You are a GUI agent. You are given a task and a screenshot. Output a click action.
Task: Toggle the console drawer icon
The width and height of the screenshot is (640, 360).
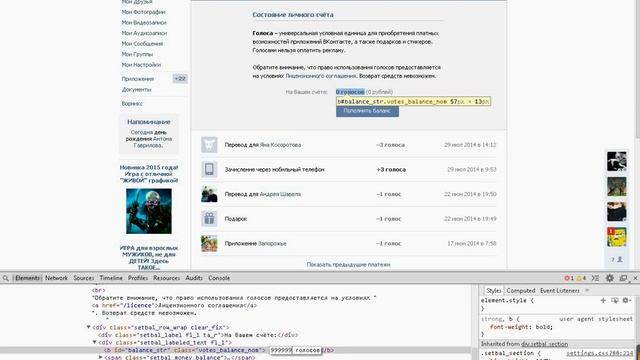[595, 278]
